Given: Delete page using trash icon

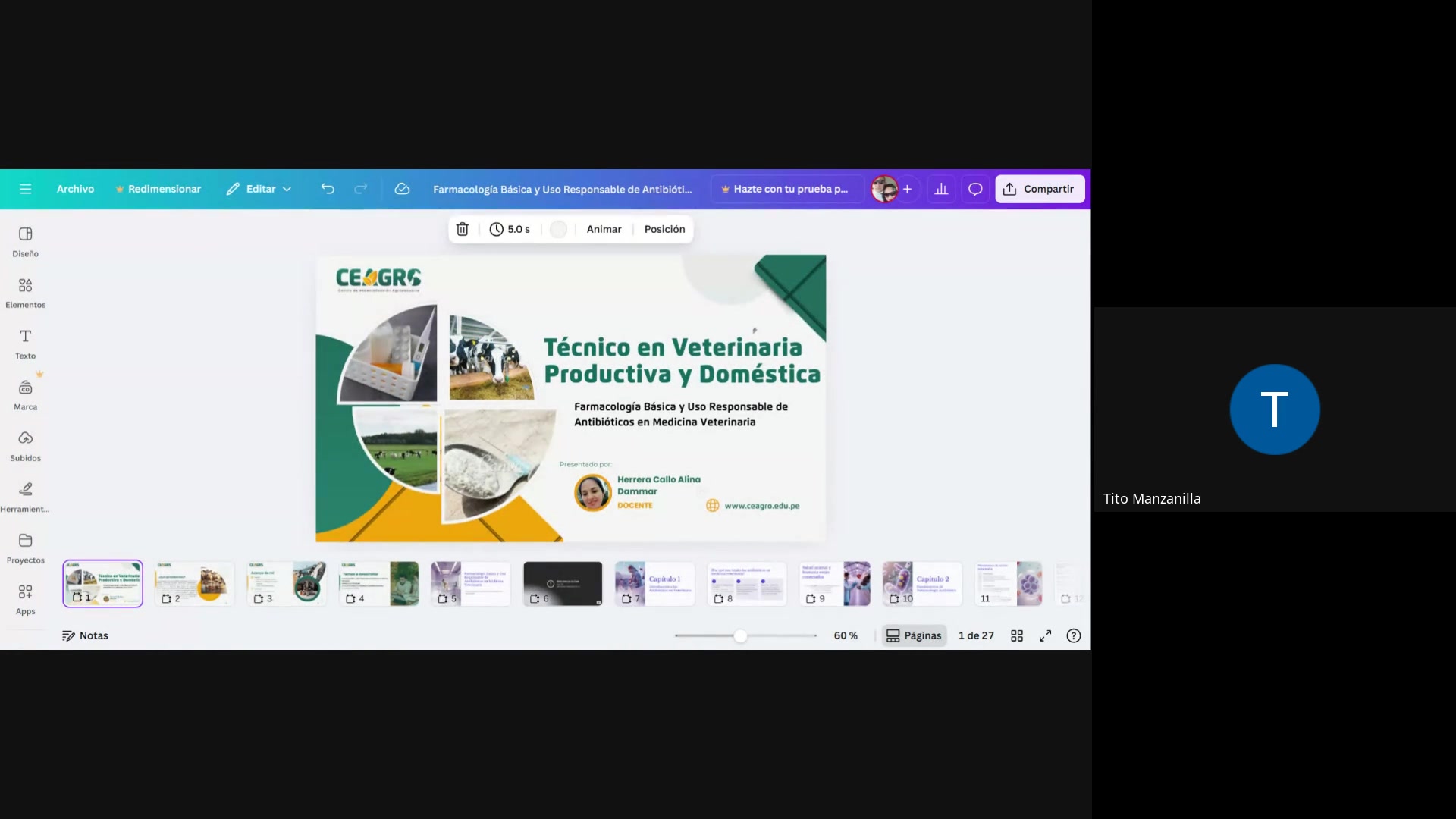Looking at the screenshot, I should point(463,229).
